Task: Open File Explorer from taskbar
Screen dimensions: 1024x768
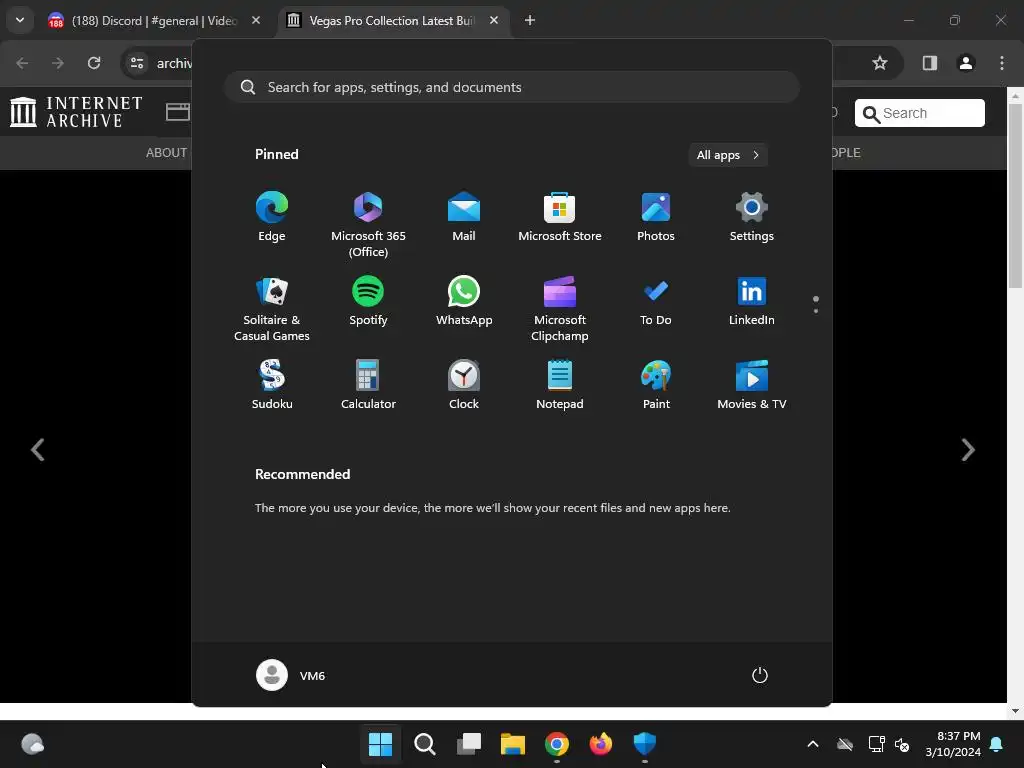Action: click(513, 743)
